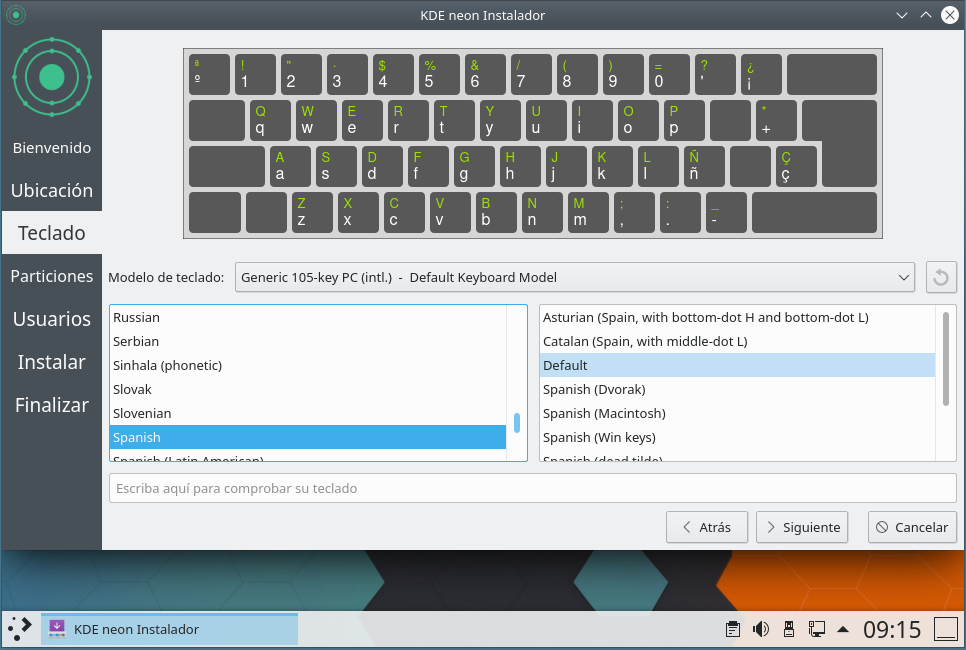Switch to the Particiones step
The image size is (966, 650).
point(51,276)
